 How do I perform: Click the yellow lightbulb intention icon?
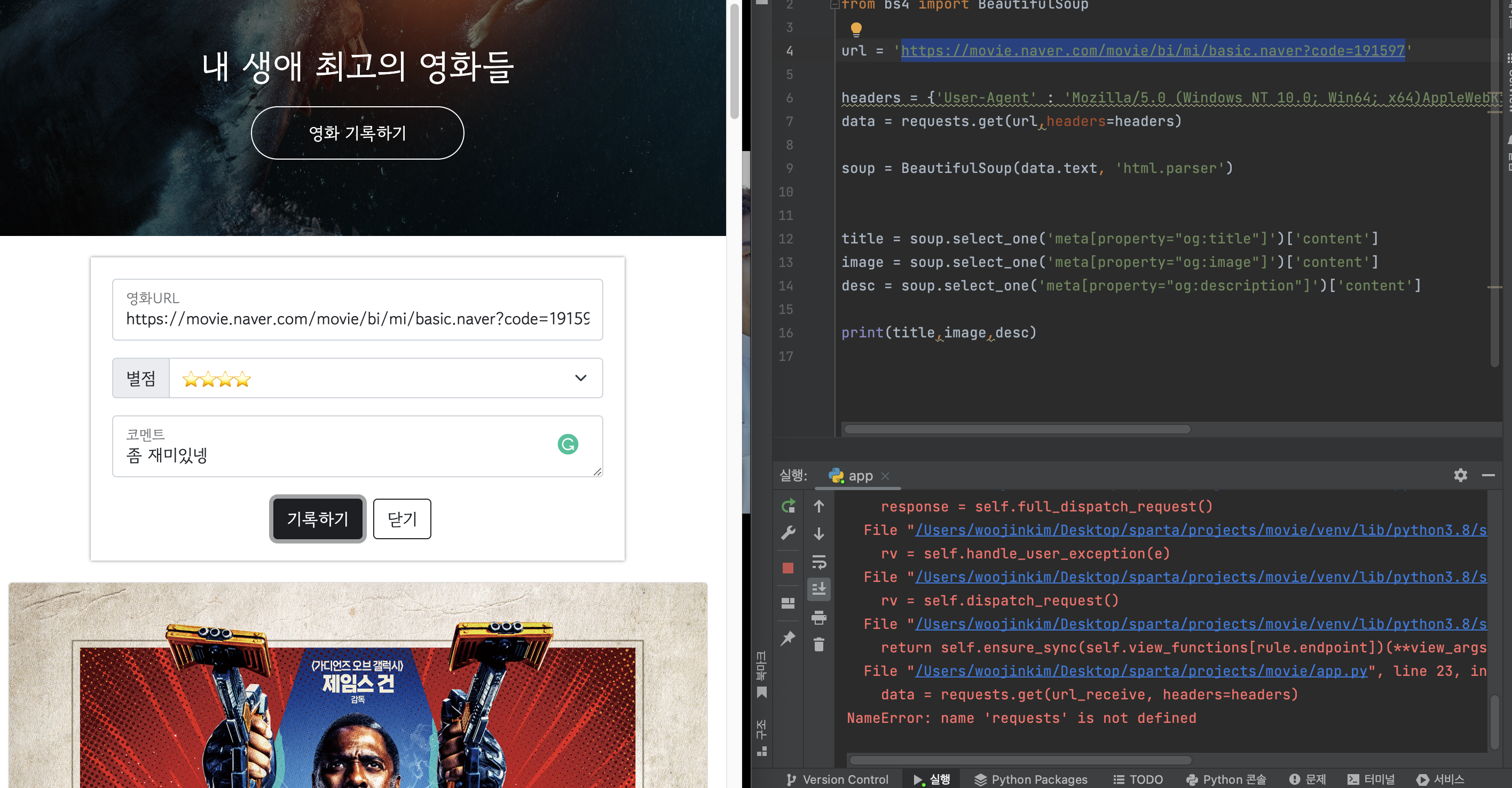click(x=856, y=29)
